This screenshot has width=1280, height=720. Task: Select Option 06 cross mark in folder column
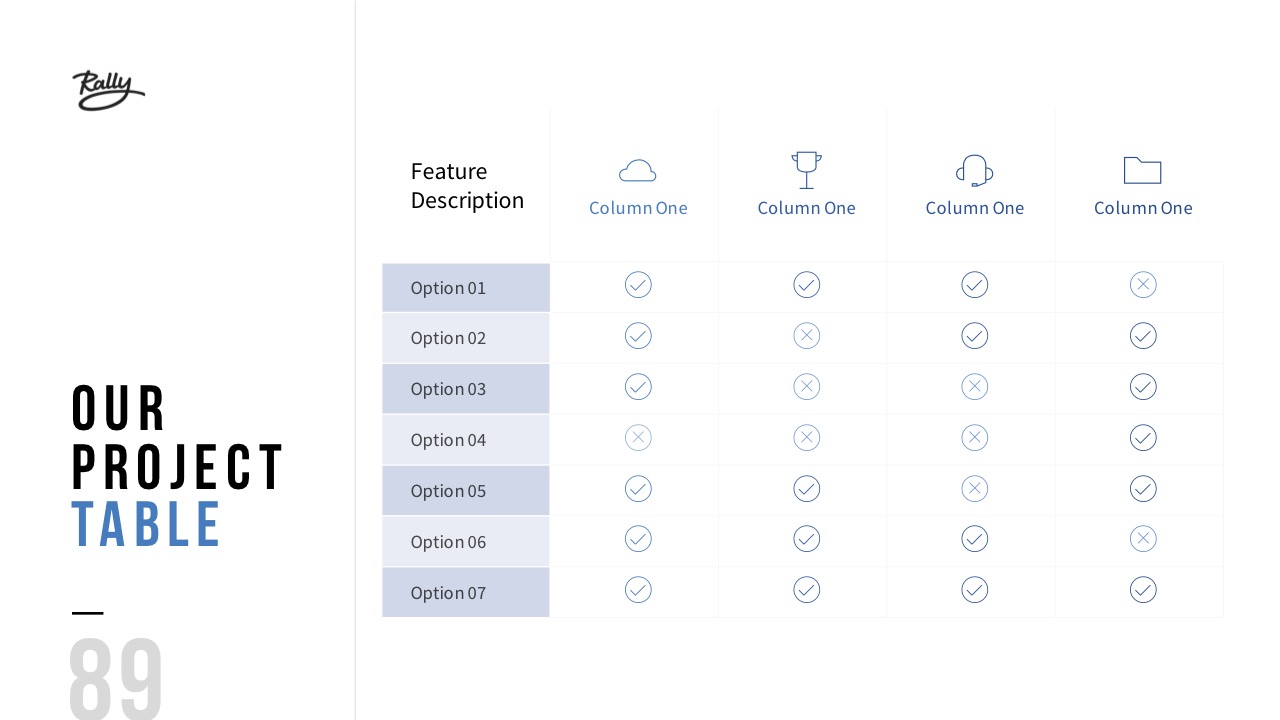point(1143,539)
